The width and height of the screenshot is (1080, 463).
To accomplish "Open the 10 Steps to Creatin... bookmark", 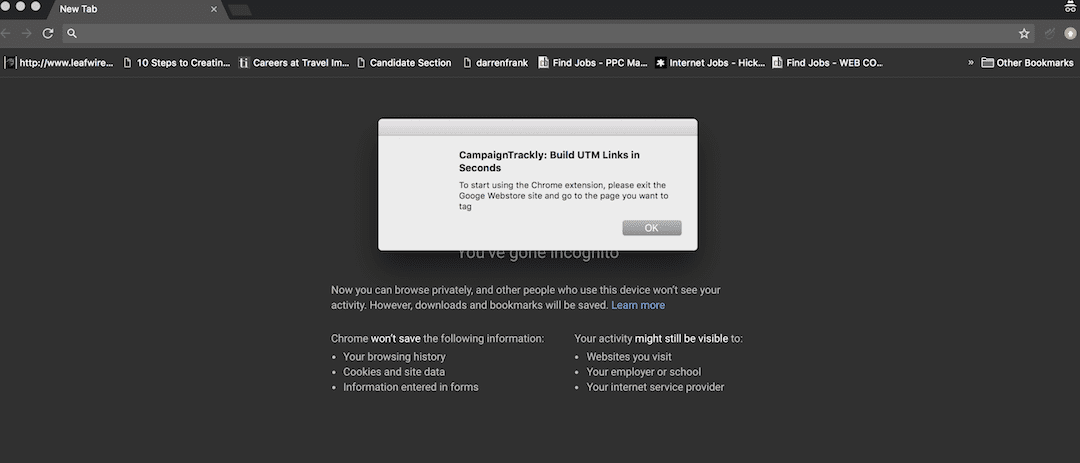I will tap(177, 63).
